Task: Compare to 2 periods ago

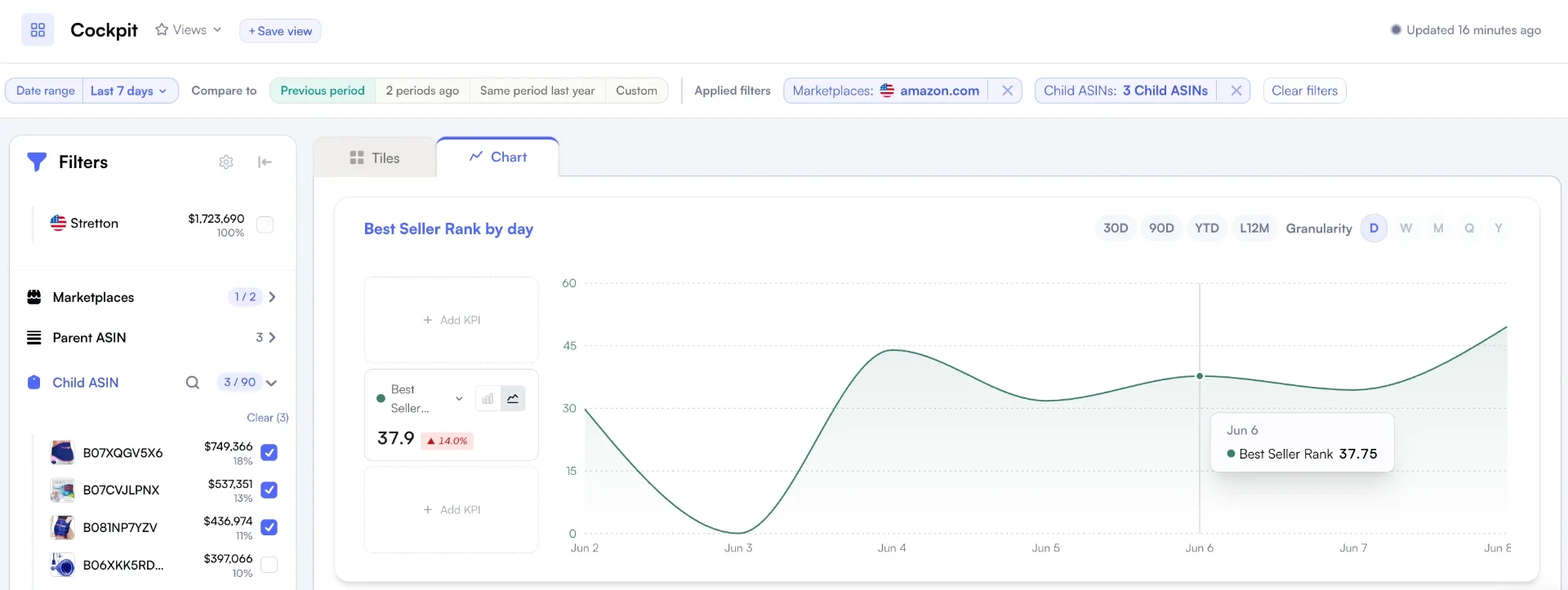Action: [422, 91]
